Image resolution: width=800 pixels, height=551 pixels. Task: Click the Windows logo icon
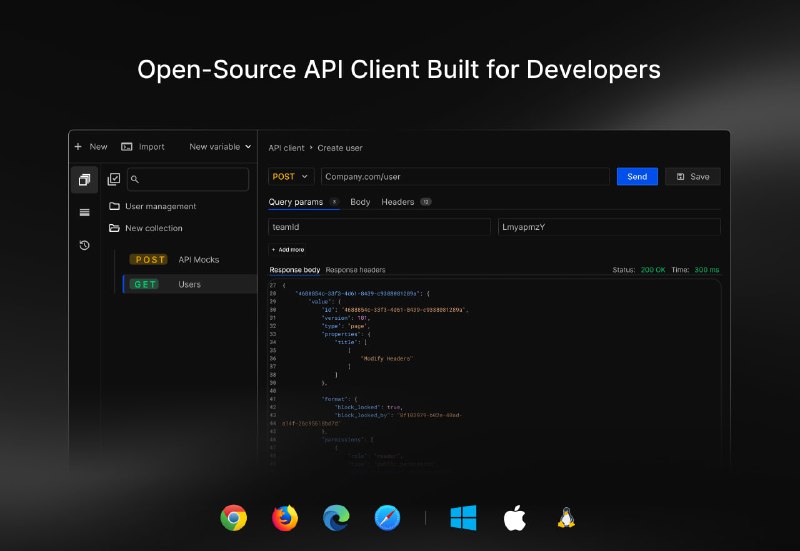coord(463,517)
